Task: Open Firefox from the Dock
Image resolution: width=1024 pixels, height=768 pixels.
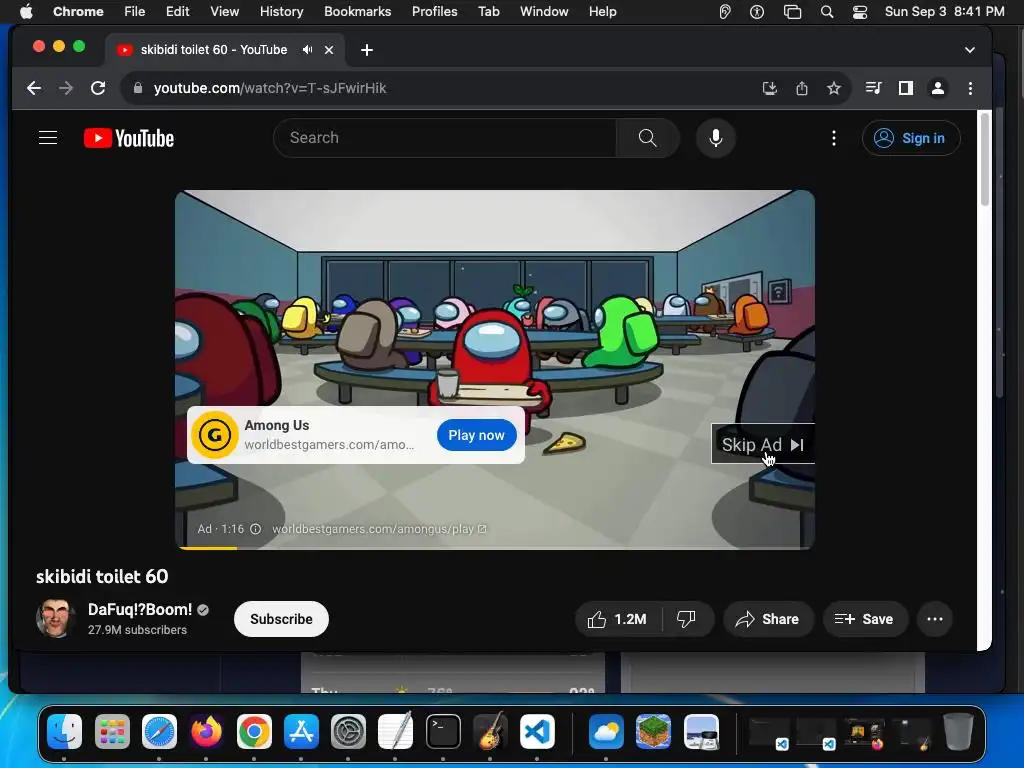Action: point(206,731)
